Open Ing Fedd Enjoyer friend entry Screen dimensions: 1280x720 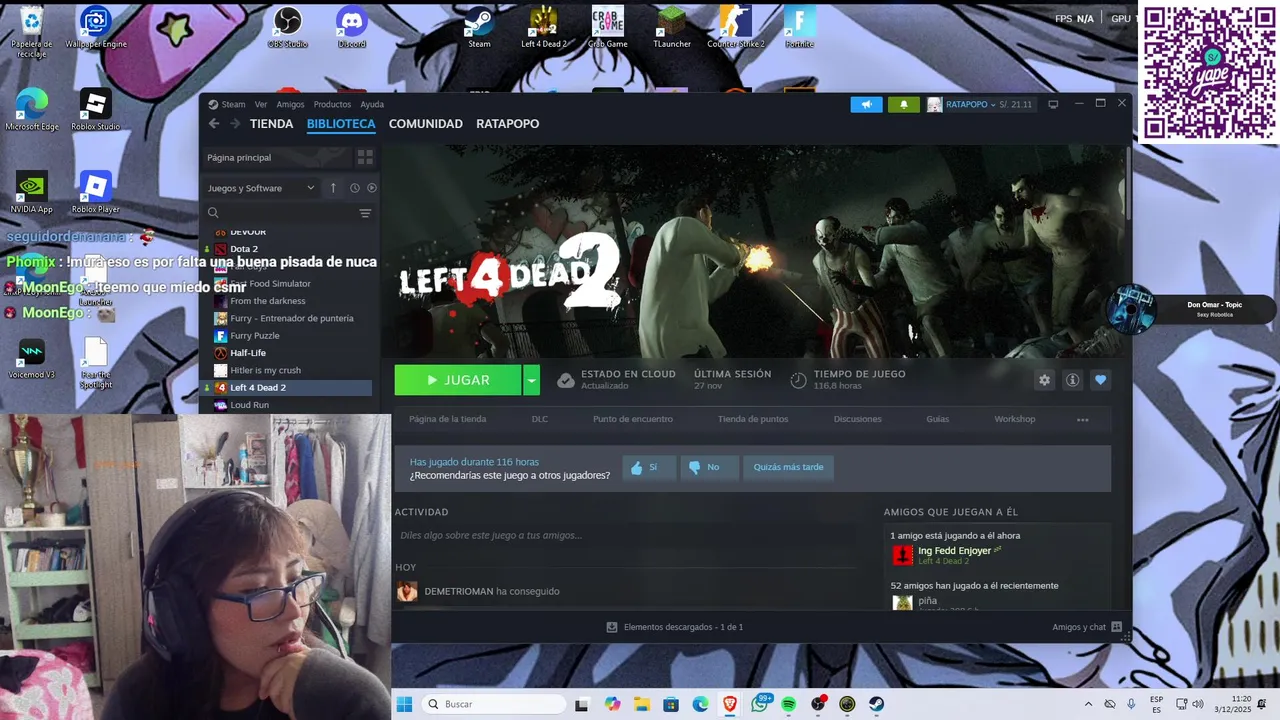pos(954,555)
